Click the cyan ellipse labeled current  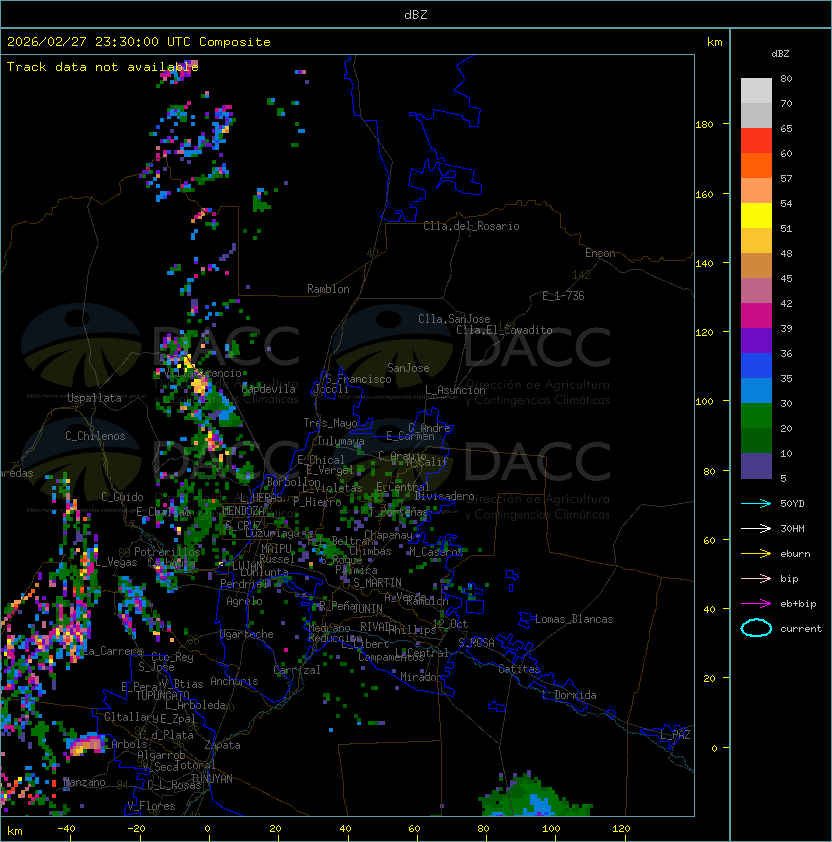(x=756, y=629)
